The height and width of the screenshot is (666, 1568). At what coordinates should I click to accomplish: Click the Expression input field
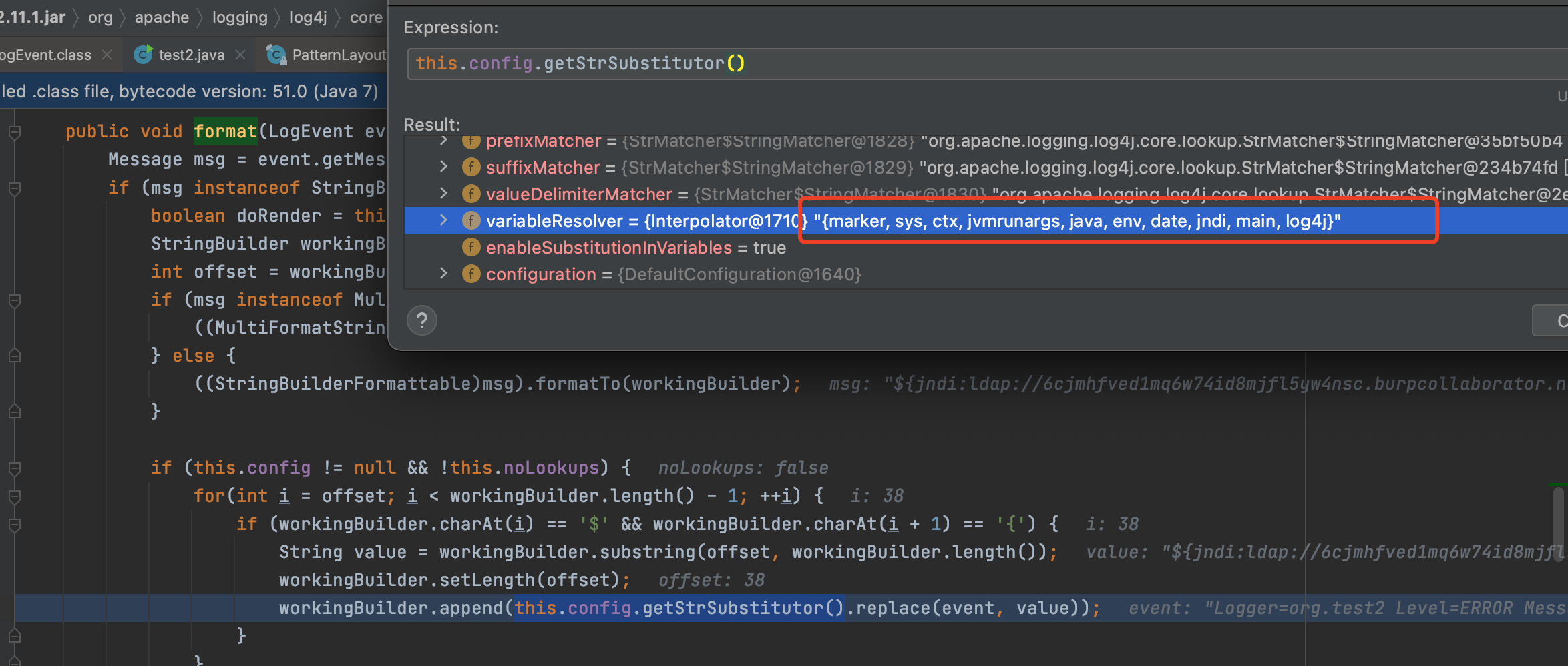tap(987, 63)
